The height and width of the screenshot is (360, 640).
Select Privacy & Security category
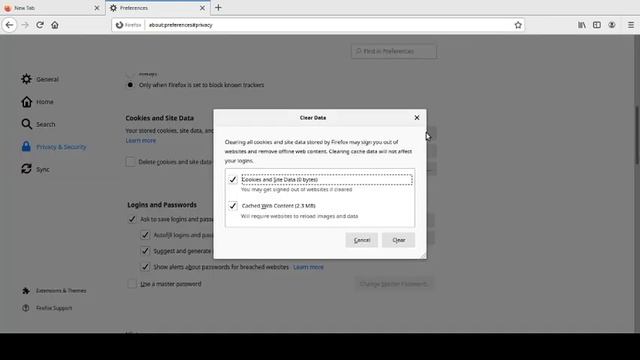(x=53, y=147)
